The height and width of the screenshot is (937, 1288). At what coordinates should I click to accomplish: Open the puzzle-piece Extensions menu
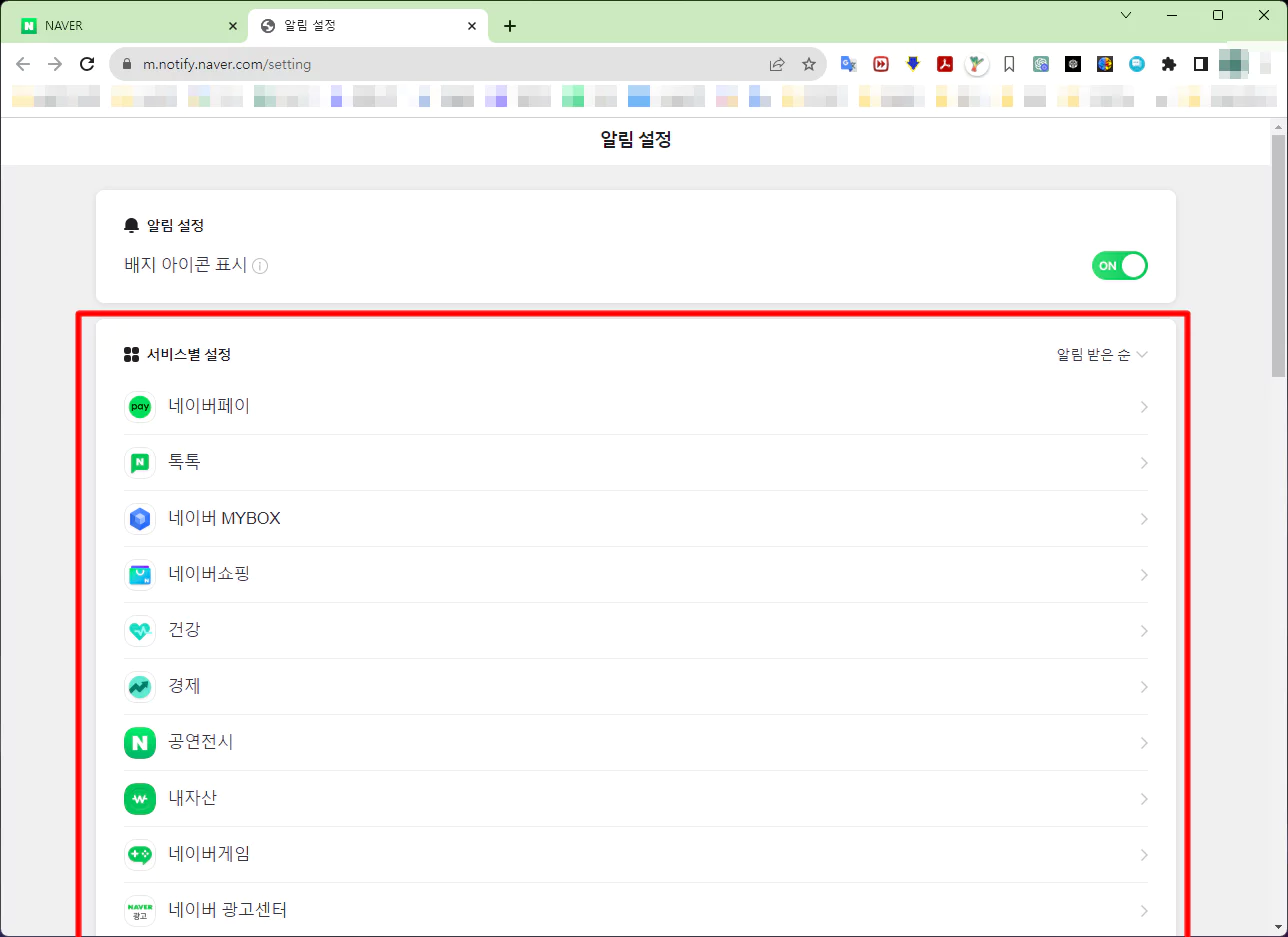click(x=1168, y=64)
